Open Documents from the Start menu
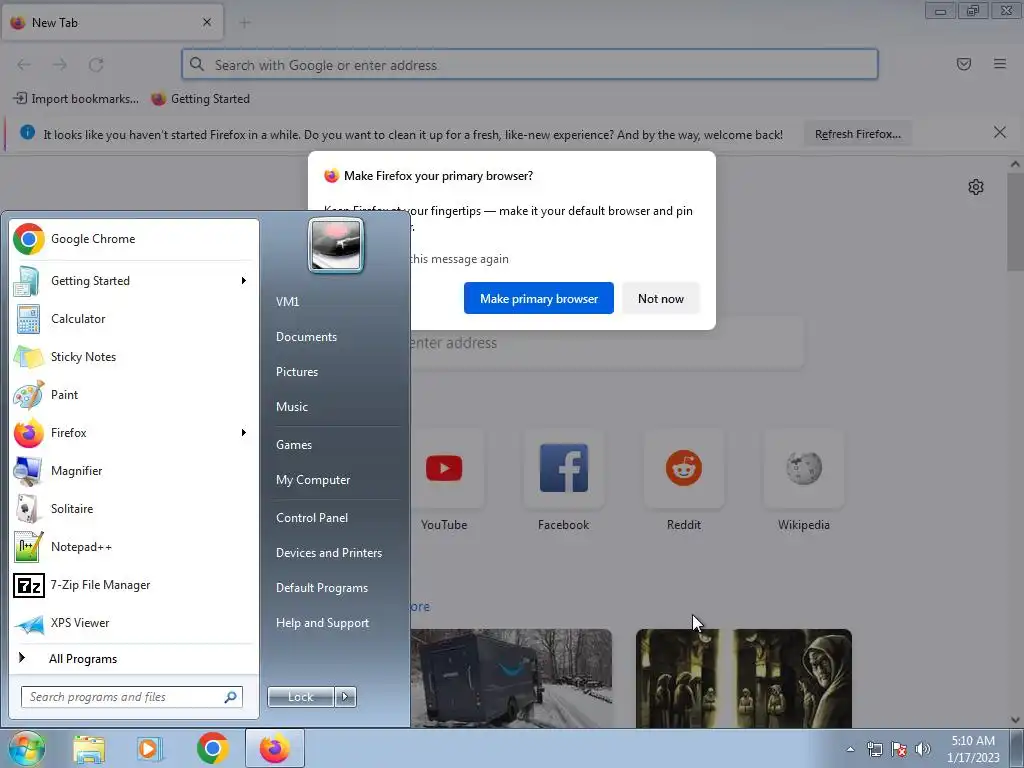The width and height of the screenshot is (1024, 768). pyautogui.click(x=306, y=337)
